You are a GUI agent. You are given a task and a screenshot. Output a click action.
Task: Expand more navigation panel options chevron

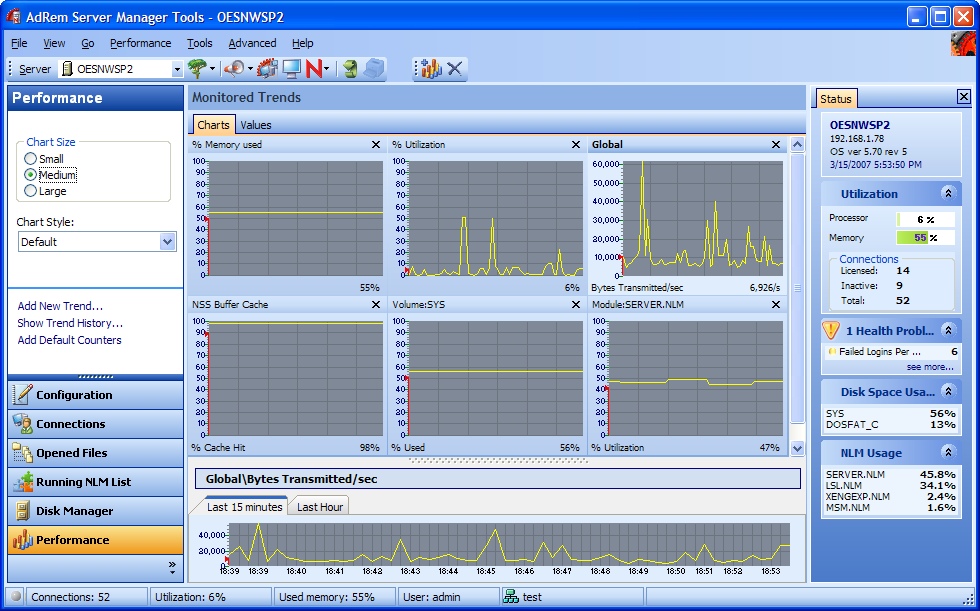[x=172, y=567]
